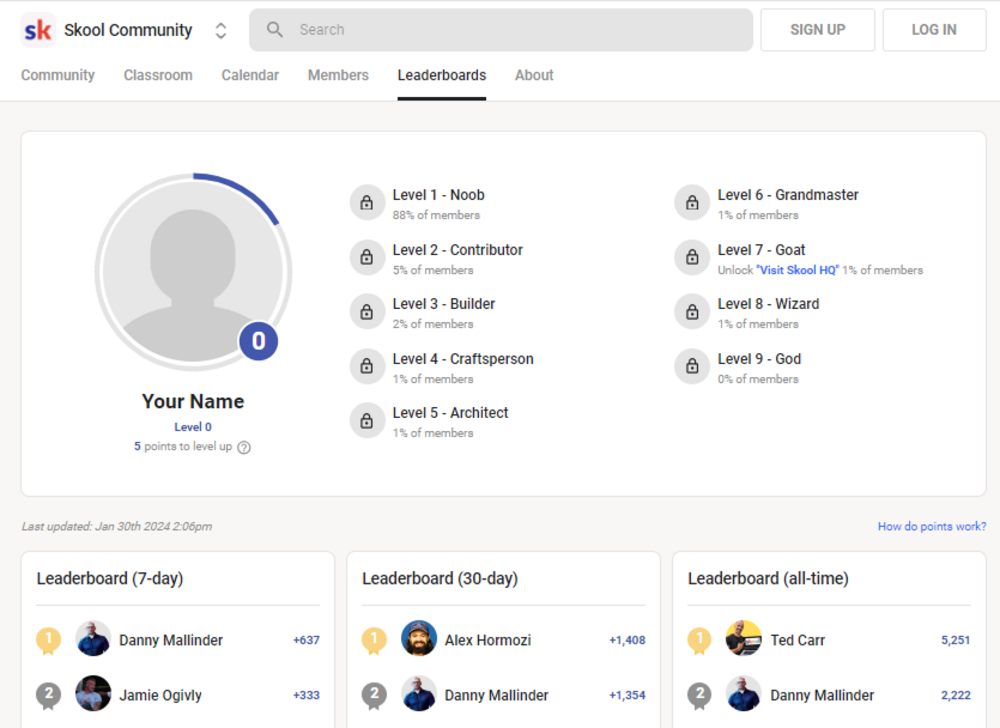Click the gold rank 1 medal in 30-day leaderboard
This screenshot has height=728, width=1000.
point(374,641)
